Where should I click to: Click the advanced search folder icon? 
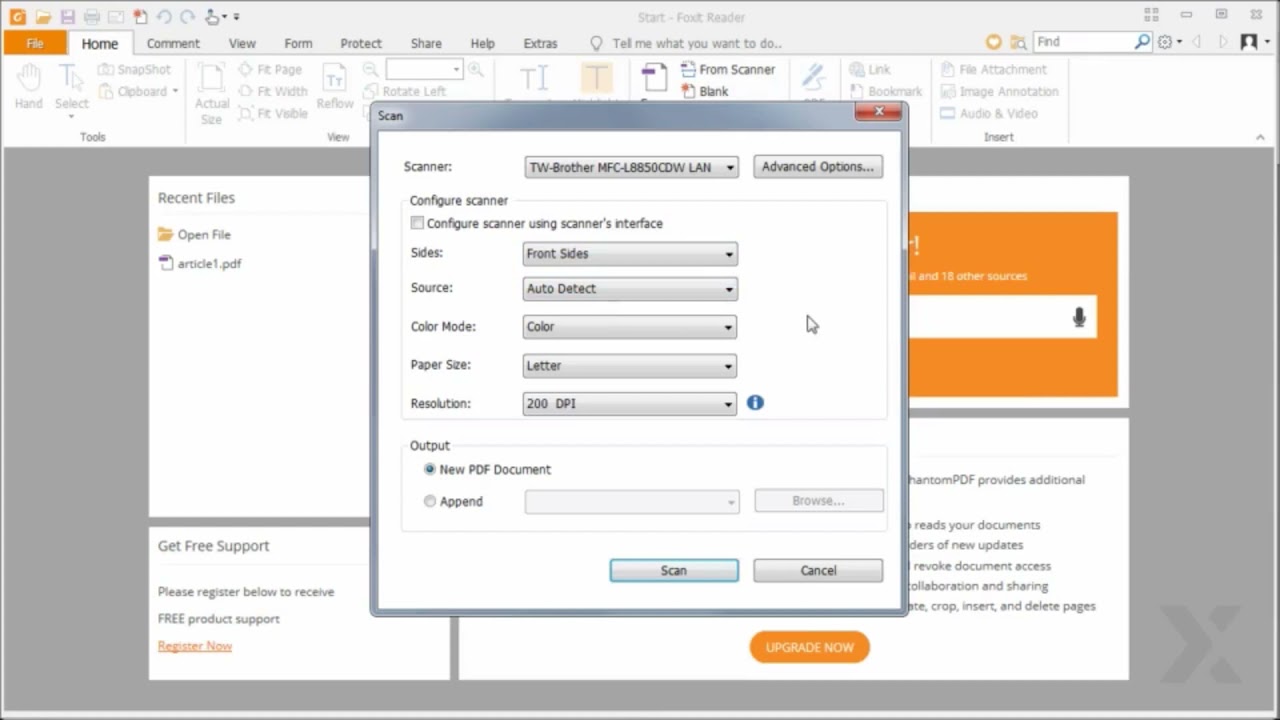[1018, 42]
